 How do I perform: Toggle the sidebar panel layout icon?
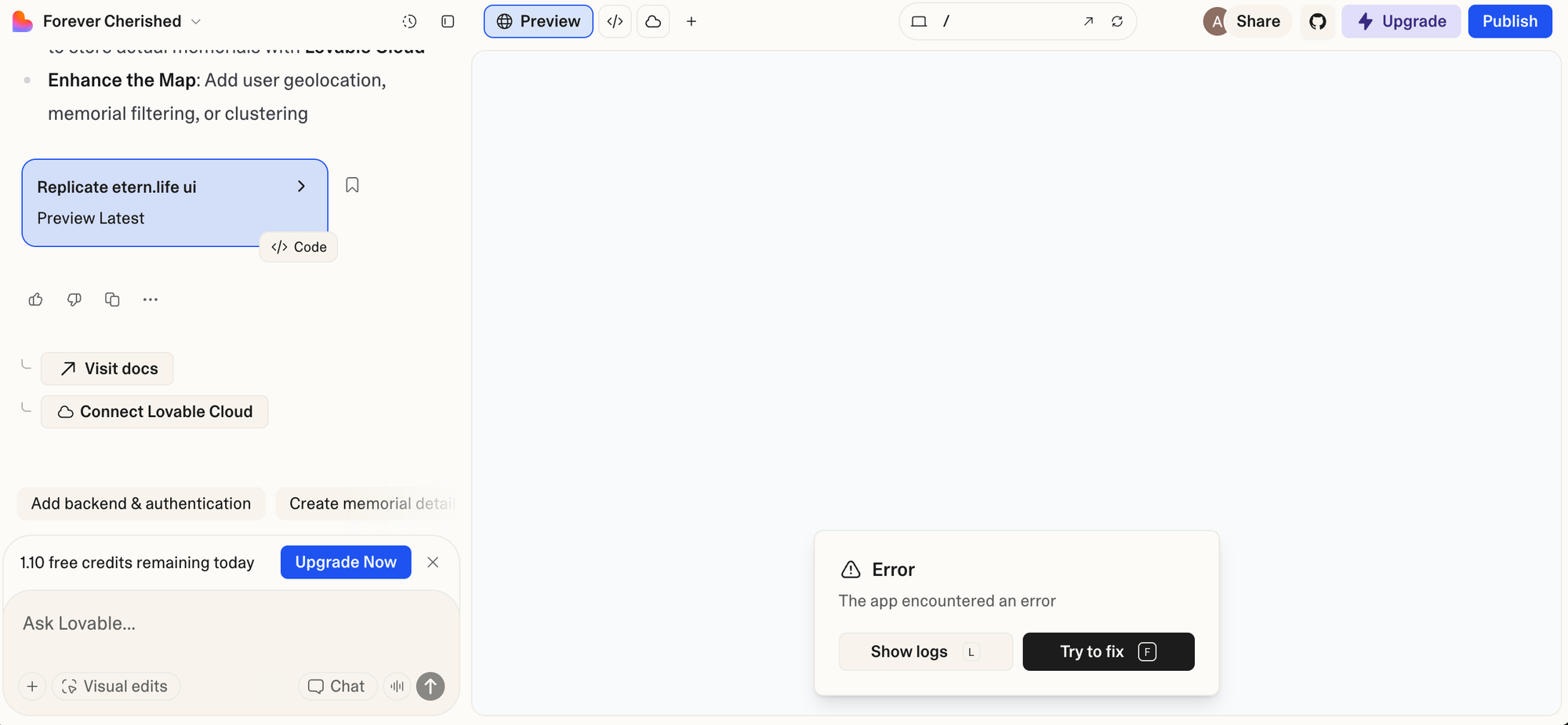(x=448, y=21)
